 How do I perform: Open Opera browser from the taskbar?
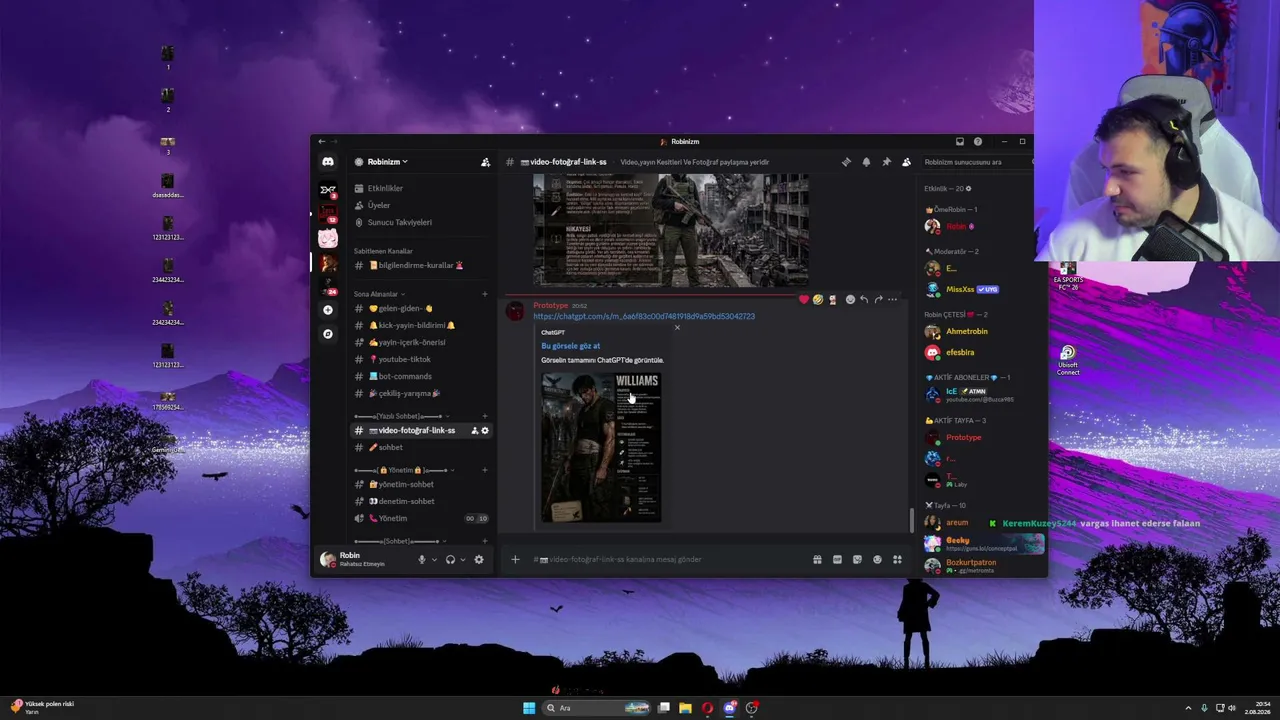pyautogui.click(x=707, y=708)
